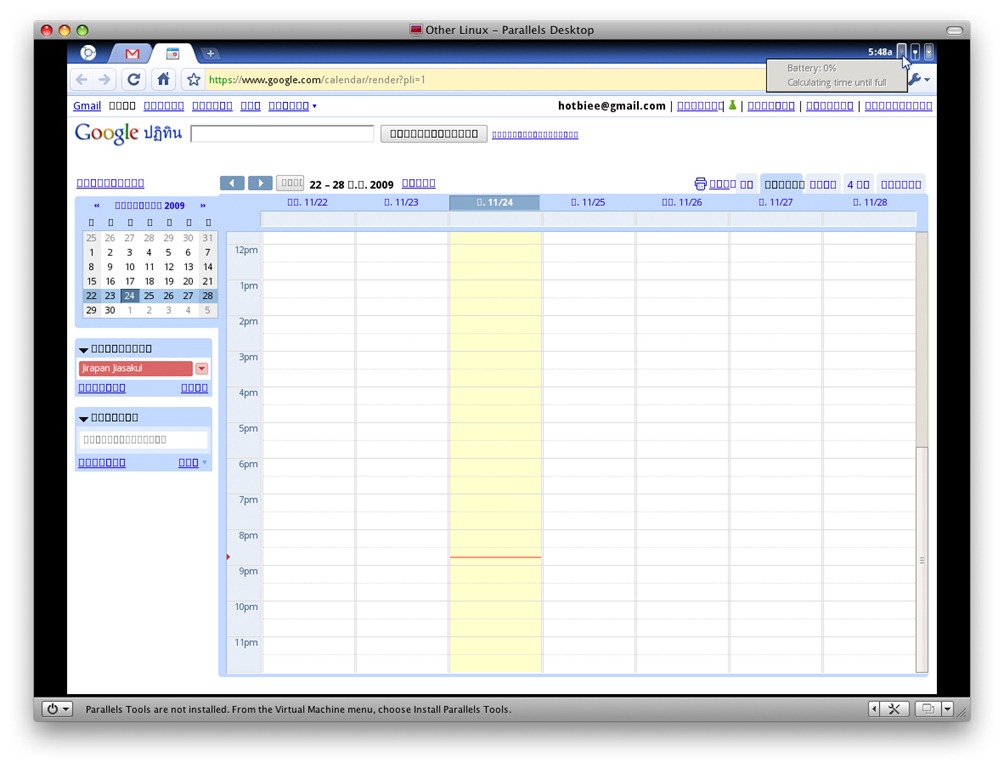Open the Gmail link in top navigation
Viewport: 1004px width, 768px height.
87,106
